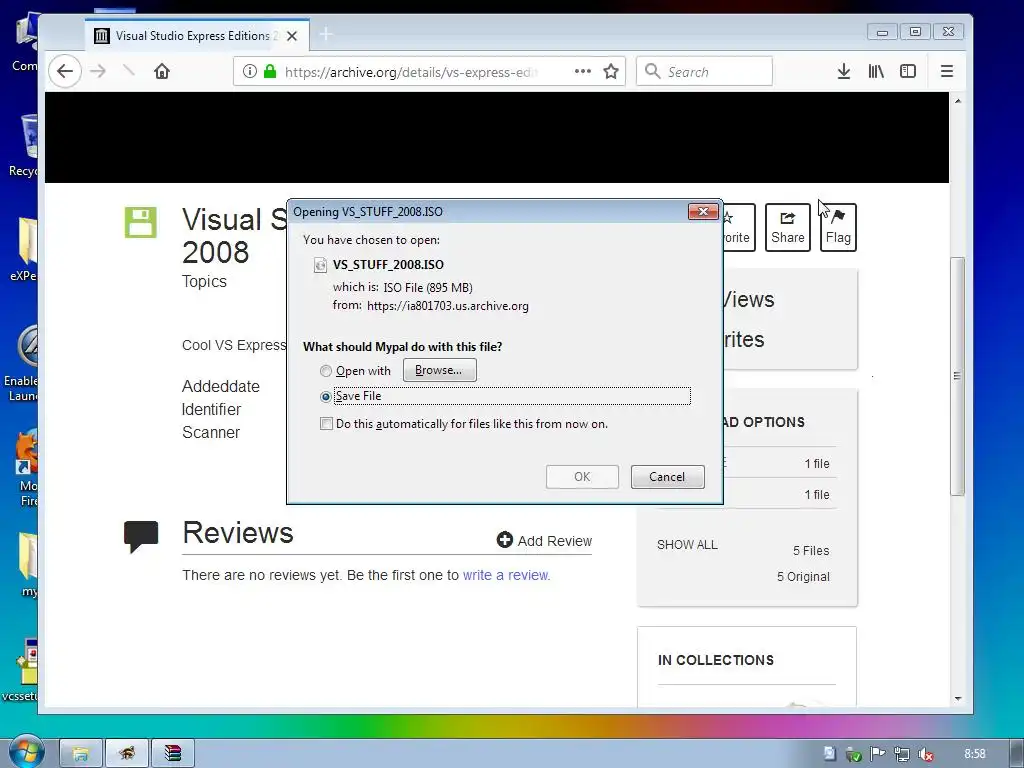
Task: Toggle the sidebar icon in the toolbar
Action: (908, 71)
